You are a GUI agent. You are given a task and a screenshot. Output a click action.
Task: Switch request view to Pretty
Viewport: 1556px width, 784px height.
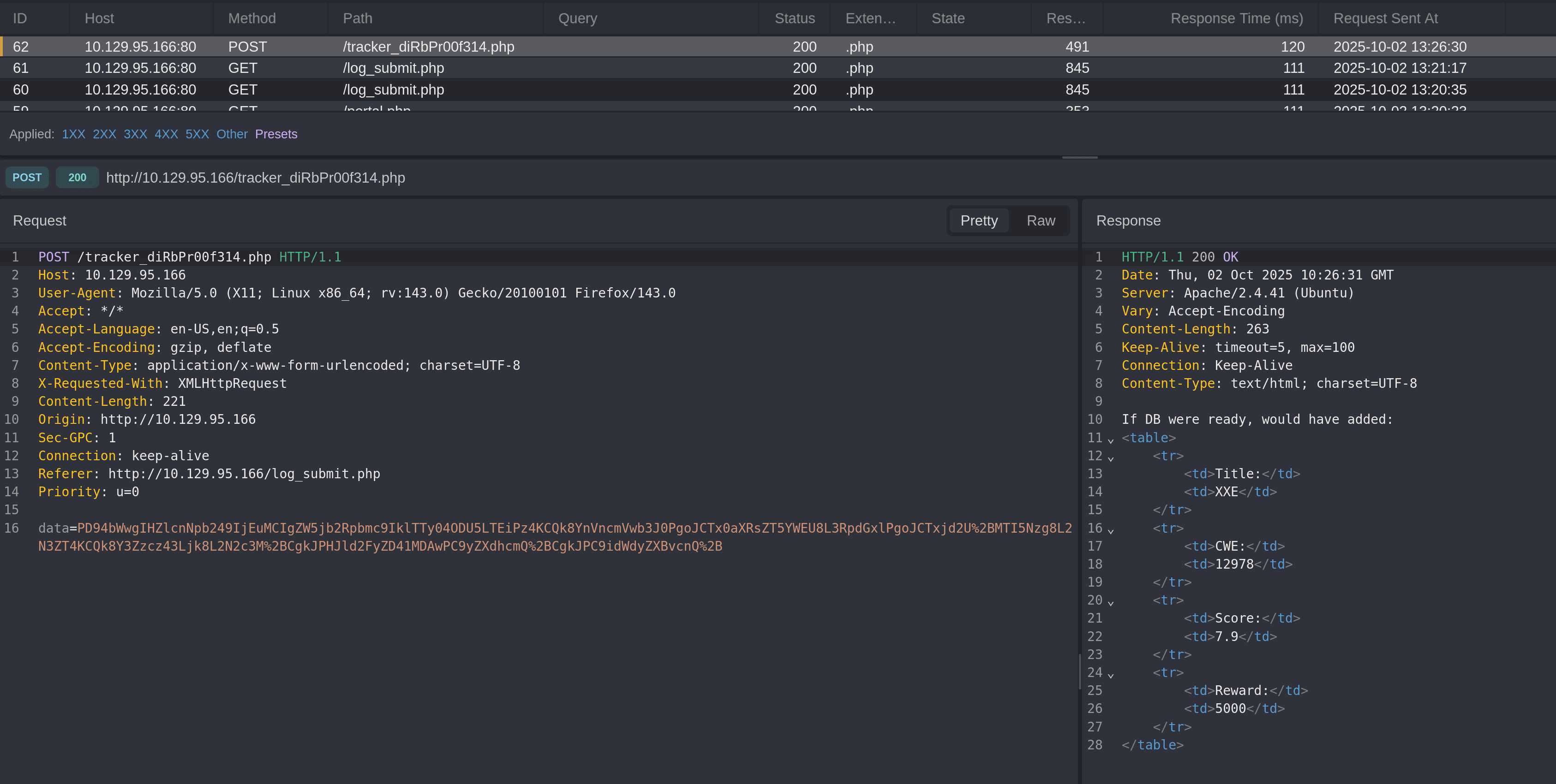(x=979, y=221)
